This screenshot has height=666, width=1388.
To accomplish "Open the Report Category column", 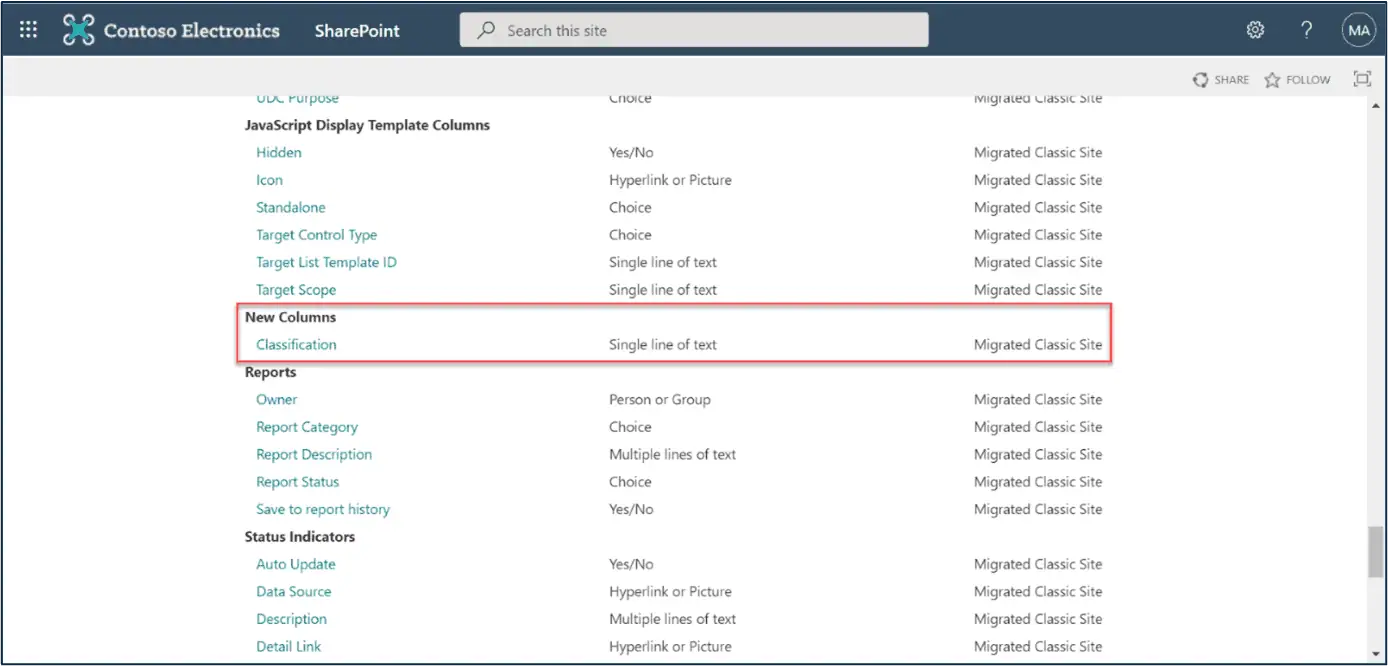I will pyautogui.click(x=306, y=427).
